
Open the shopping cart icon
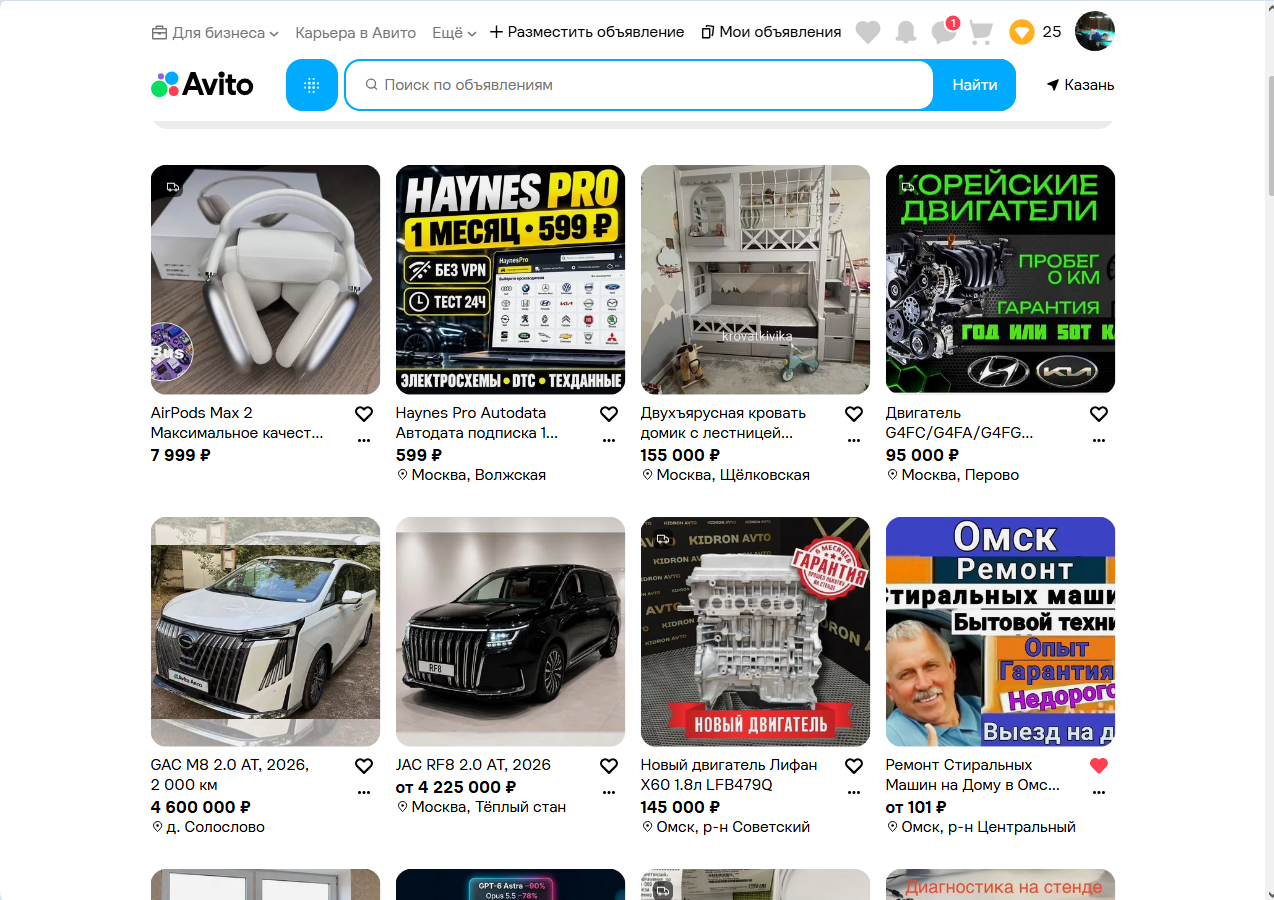(981, 33)
